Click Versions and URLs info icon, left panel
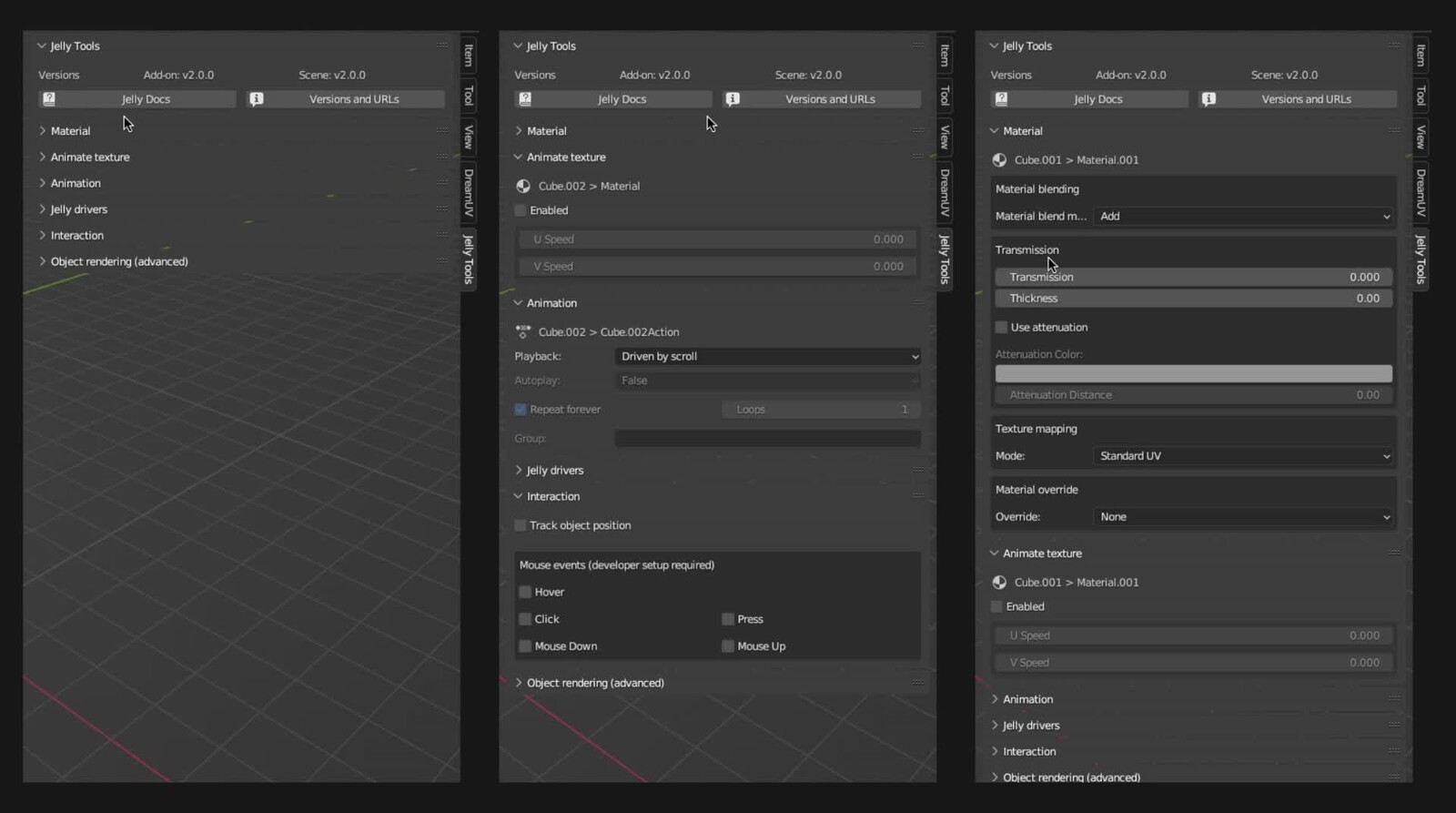This screenshot has height=813, width=1456. [x=257, y=98]
